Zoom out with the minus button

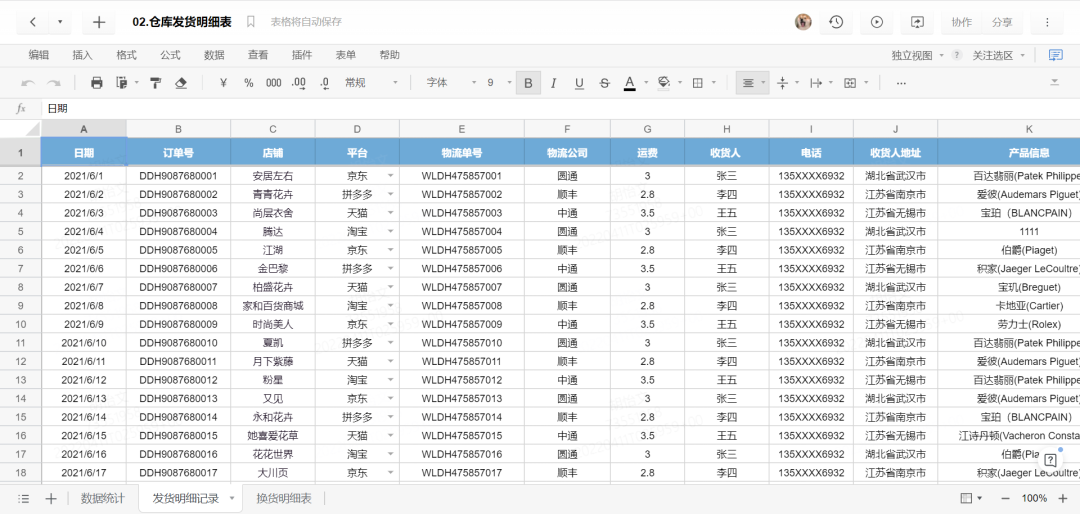point(1005,498)
